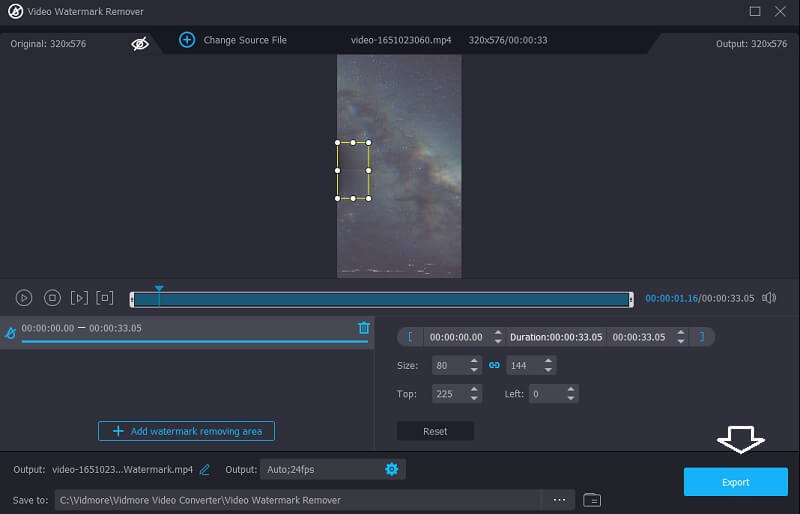Export the watermark-removed video

coord(735,482)
